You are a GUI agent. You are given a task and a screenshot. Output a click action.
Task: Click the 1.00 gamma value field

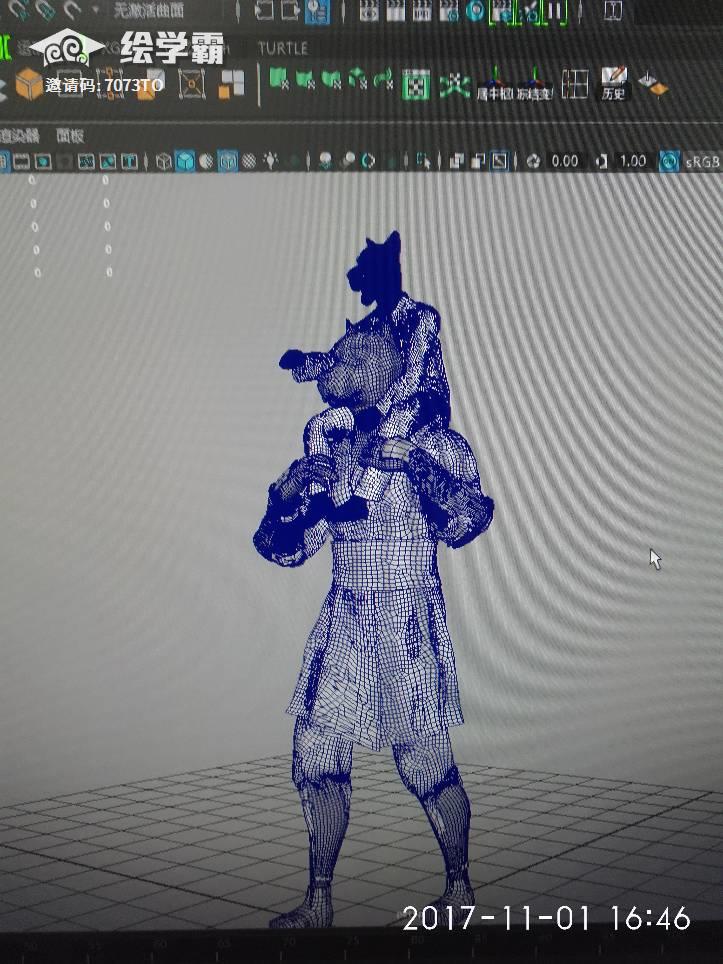coord(632,161)
